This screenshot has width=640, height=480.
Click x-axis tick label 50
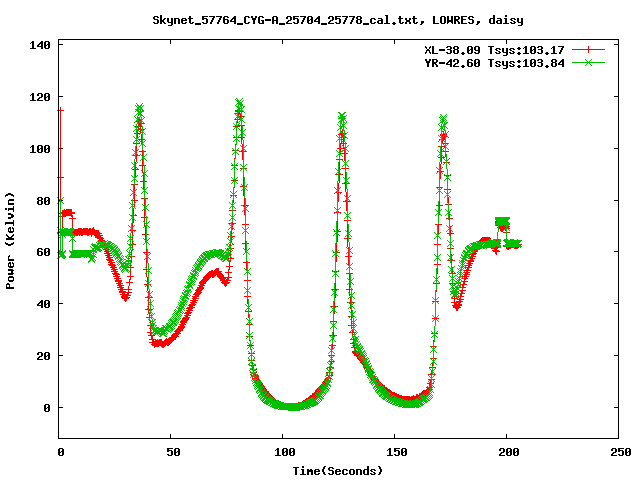pos(173,452)
